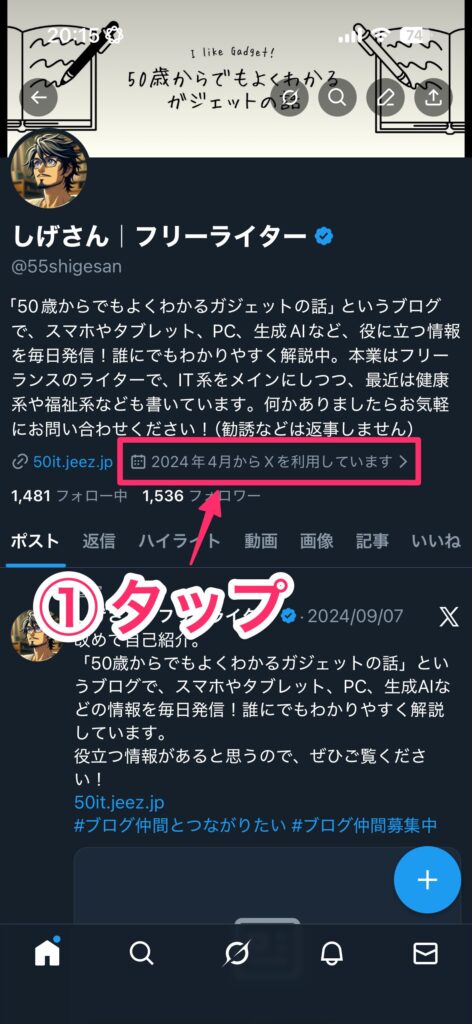View the 1,536 フォロワー list

[x=201, y=496]
